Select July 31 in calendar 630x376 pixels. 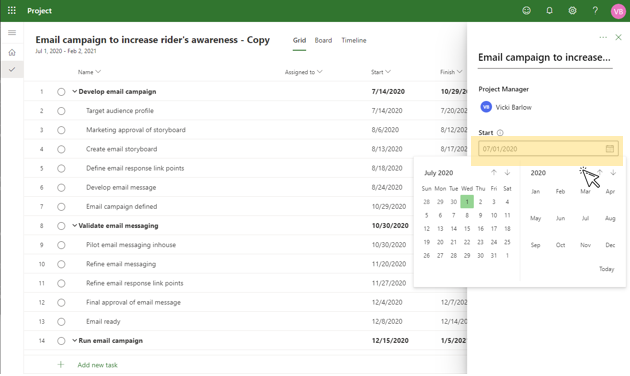coord(494,255)
